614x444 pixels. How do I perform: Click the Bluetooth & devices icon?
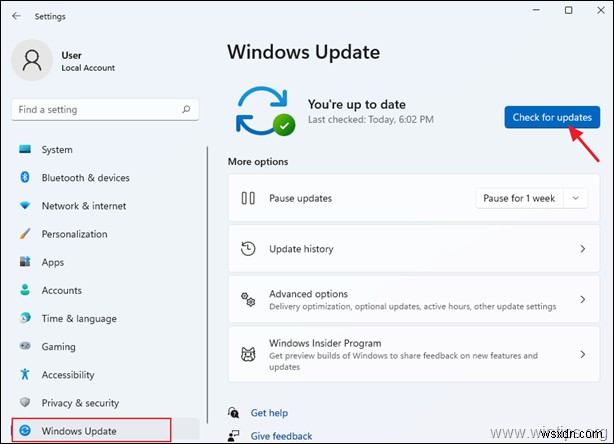tap(25, 178)
